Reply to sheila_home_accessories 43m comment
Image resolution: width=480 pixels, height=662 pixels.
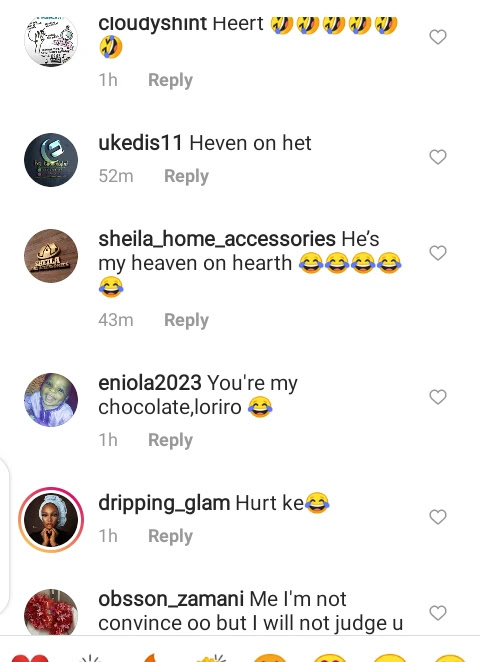[x=187, y=320]
